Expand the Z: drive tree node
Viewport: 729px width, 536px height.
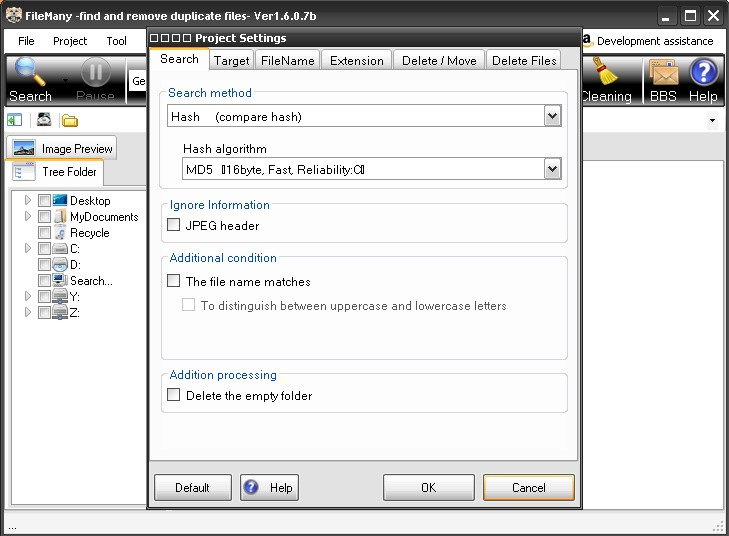[x=27, y=312]
